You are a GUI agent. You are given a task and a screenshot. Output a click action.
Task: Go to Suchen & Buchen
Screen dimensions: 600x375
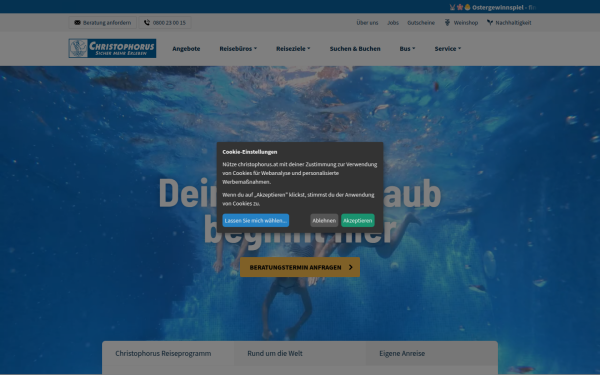pyautogui.click(x=355, y=49)
